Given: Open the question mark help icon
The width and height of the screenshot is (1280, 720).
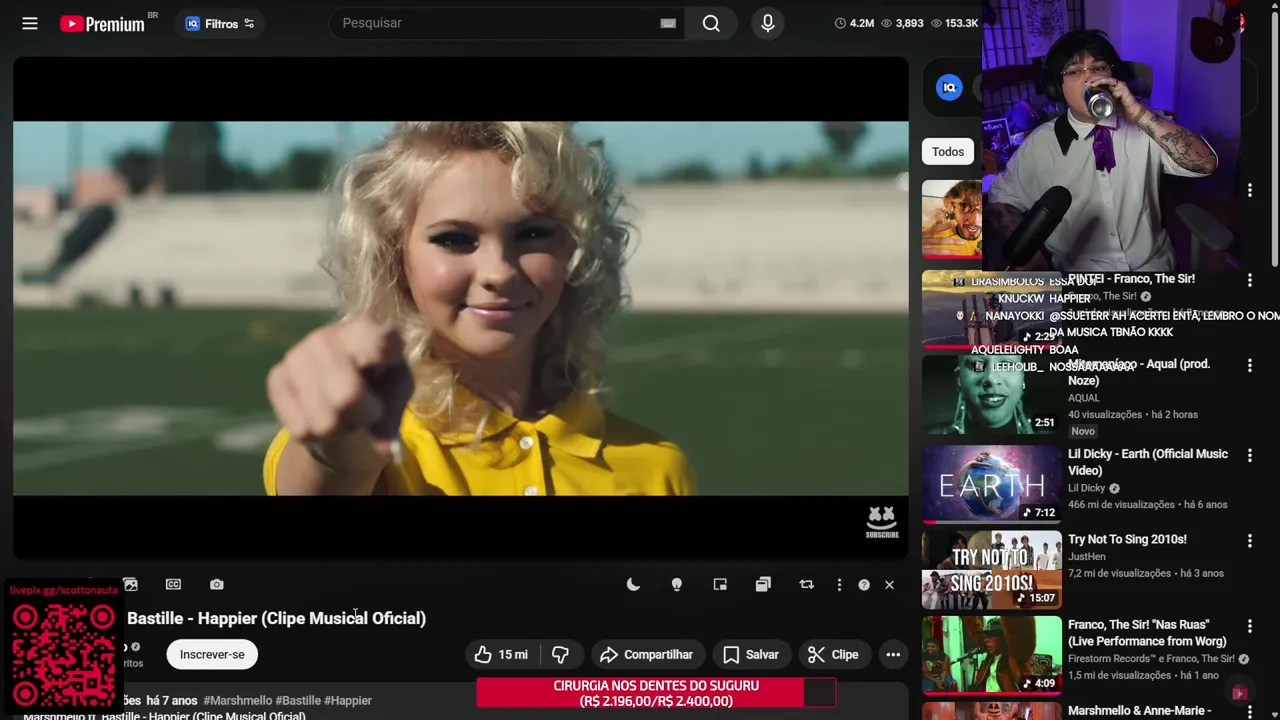Looking at the screenshot, I should (x=864, y=584).
